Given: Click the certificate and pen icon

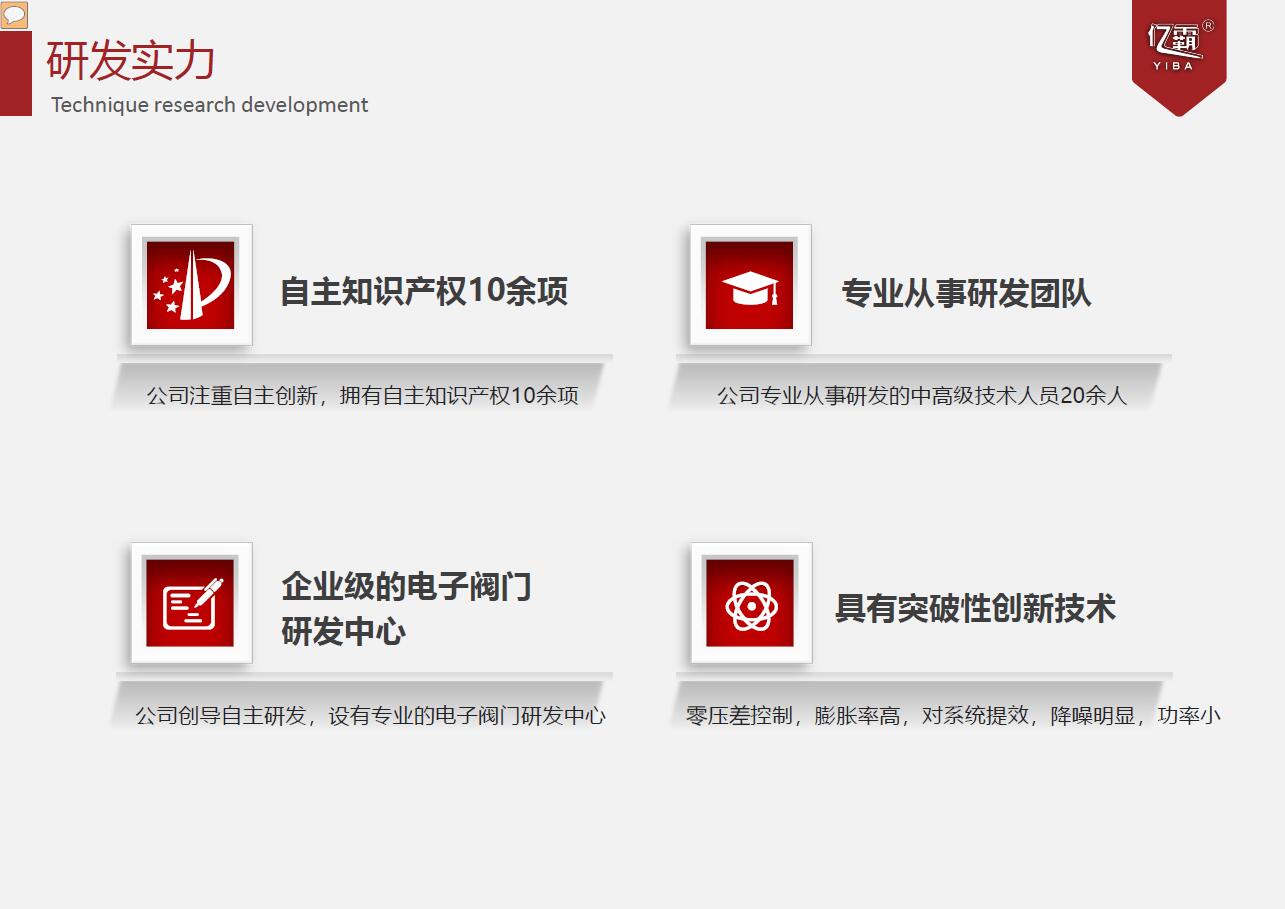Looking at the screenshot, I should [x=190, y=603].
